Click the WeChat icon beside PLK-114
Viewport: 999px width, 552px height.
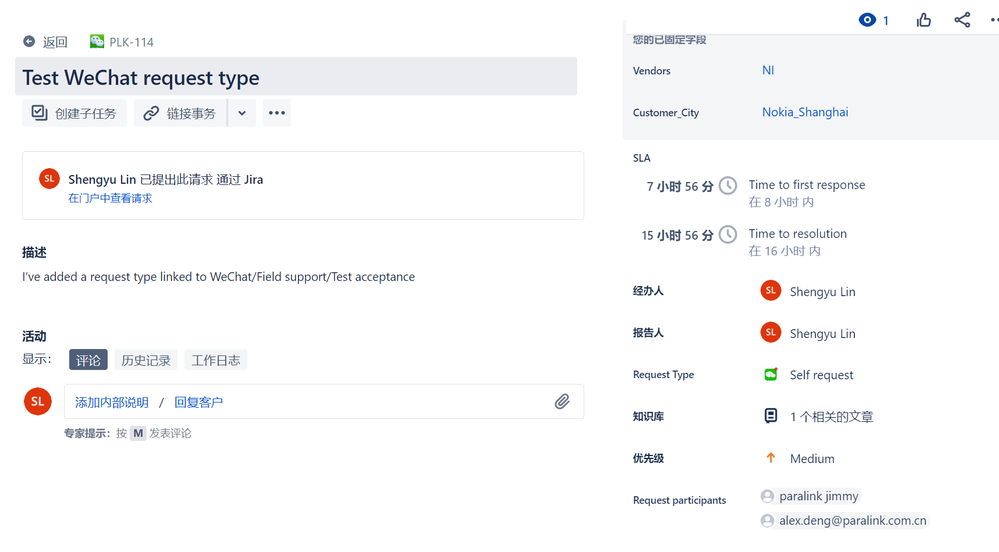tap(97, 41)
